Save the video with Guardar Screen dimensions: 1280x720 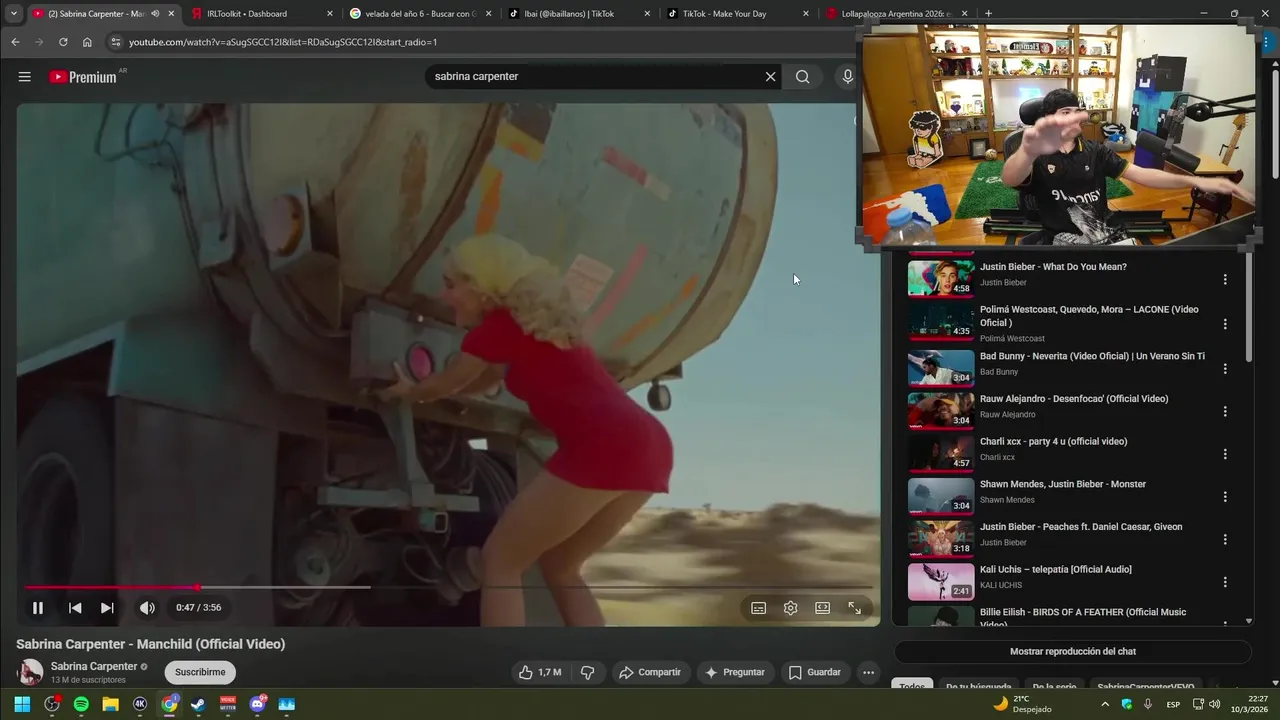815,672
